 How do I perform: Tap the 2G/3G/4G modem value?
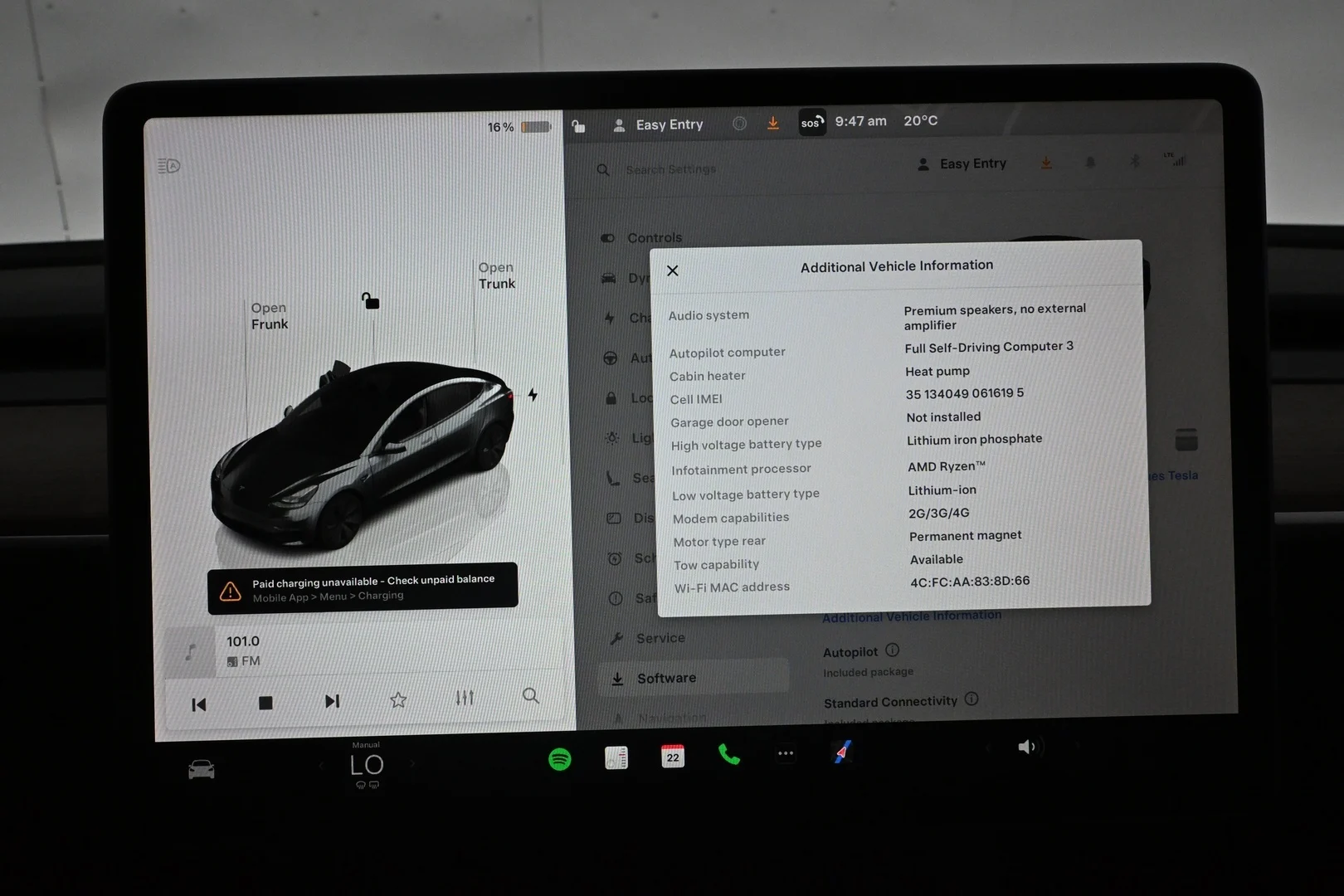[939, 513]
